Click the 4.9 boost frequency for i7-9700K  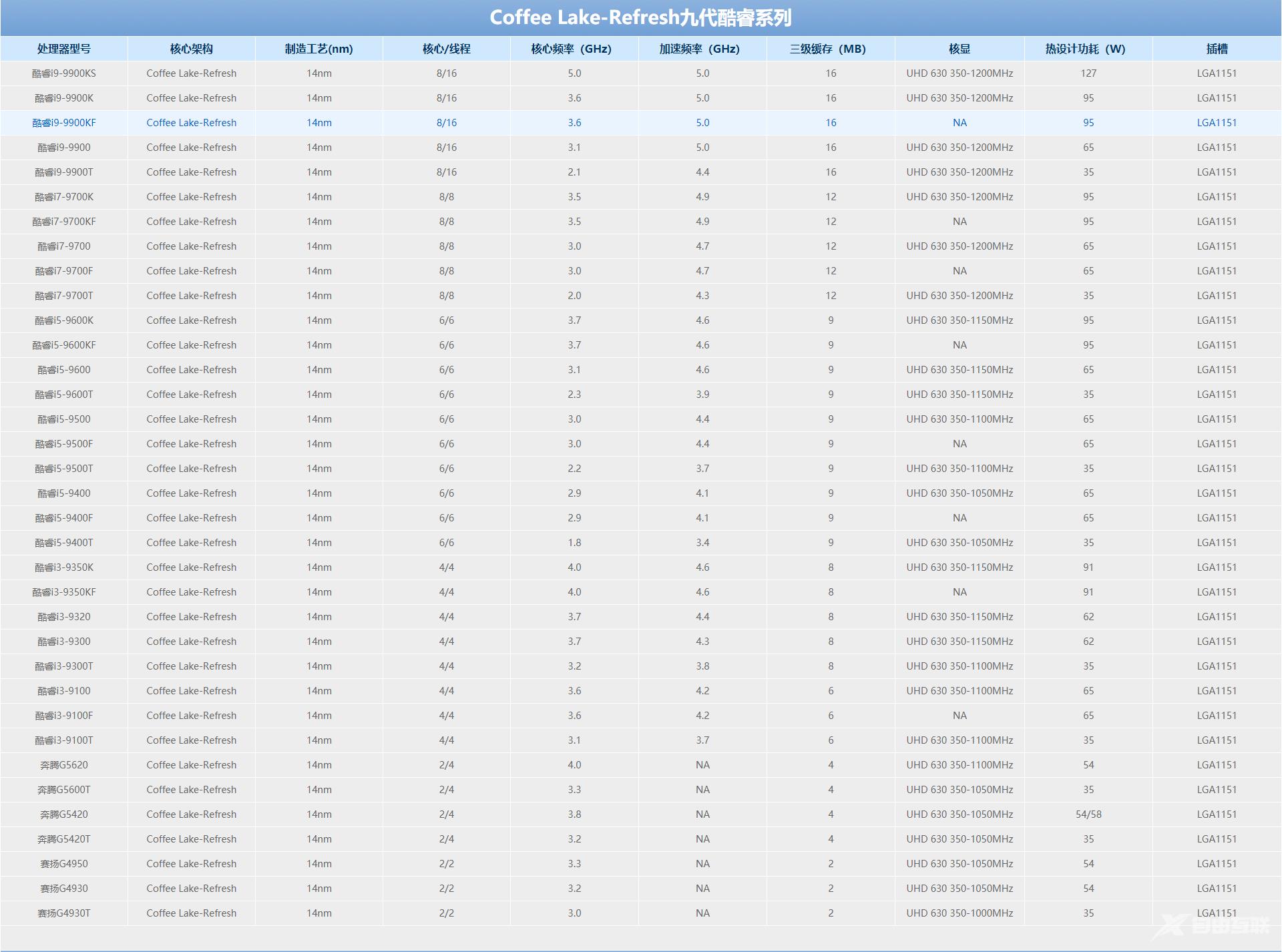702,197
